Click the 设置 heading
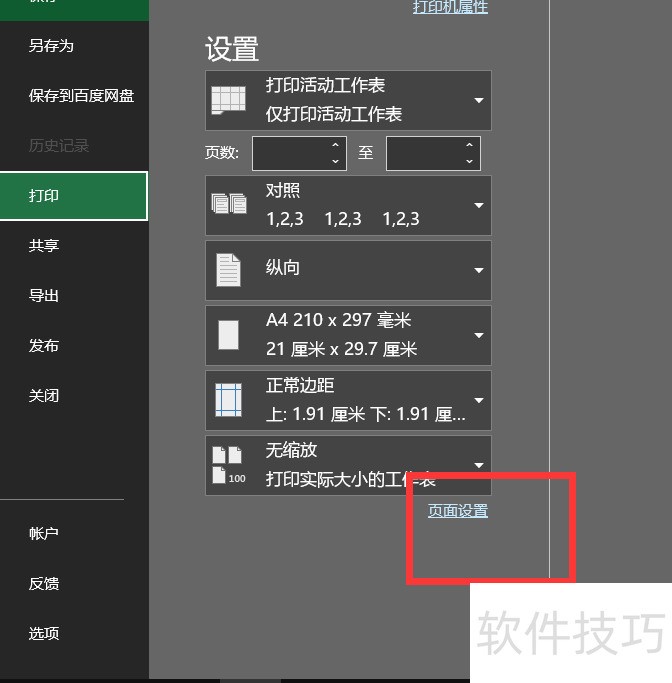Viewport: 672px width, 683px height. pyautogui.click(x=232, y=49)
